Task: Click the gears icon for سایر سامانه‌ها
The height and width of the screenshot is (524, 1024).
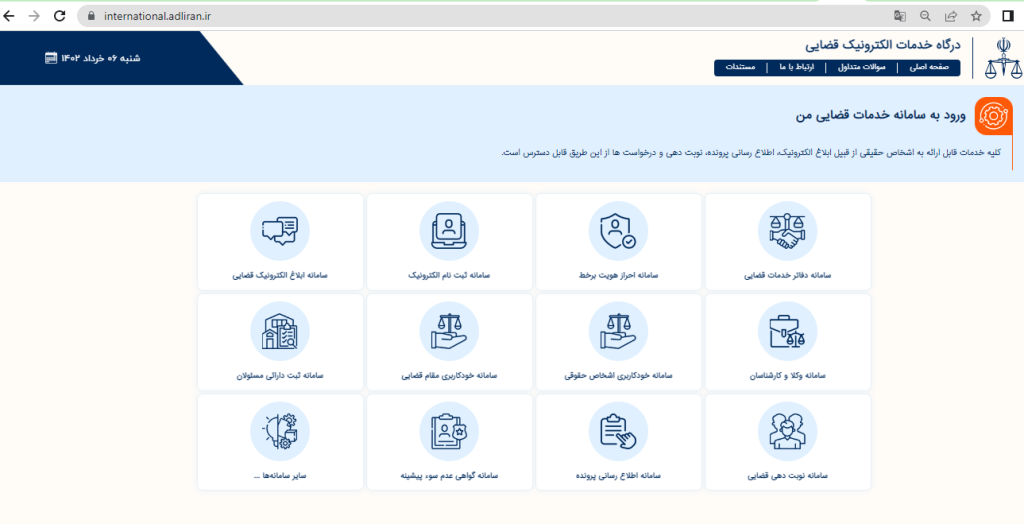Action: [279, 432]
